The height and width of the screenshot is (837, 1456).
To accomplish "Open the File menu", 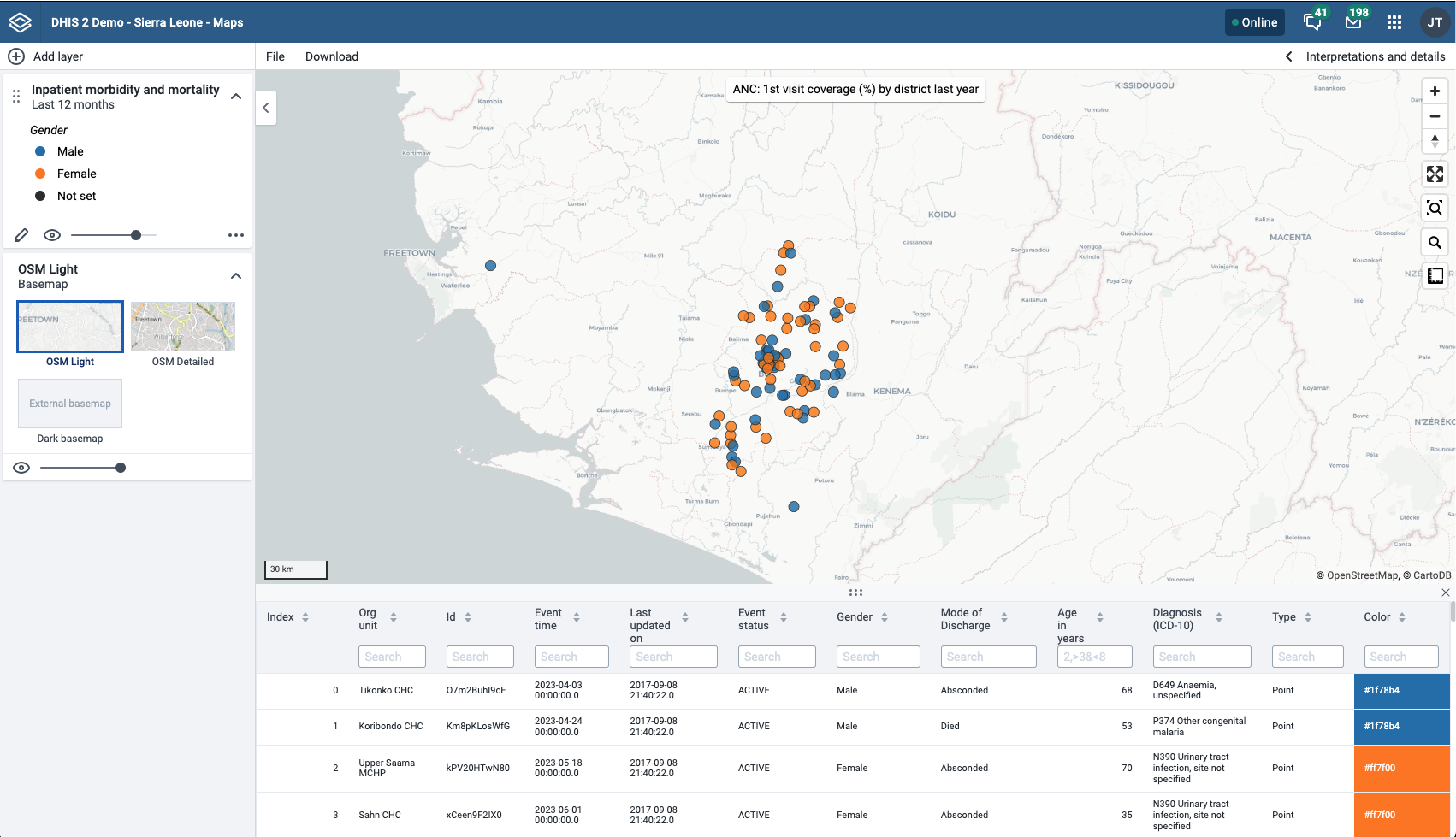I will [x=275, y=56].
